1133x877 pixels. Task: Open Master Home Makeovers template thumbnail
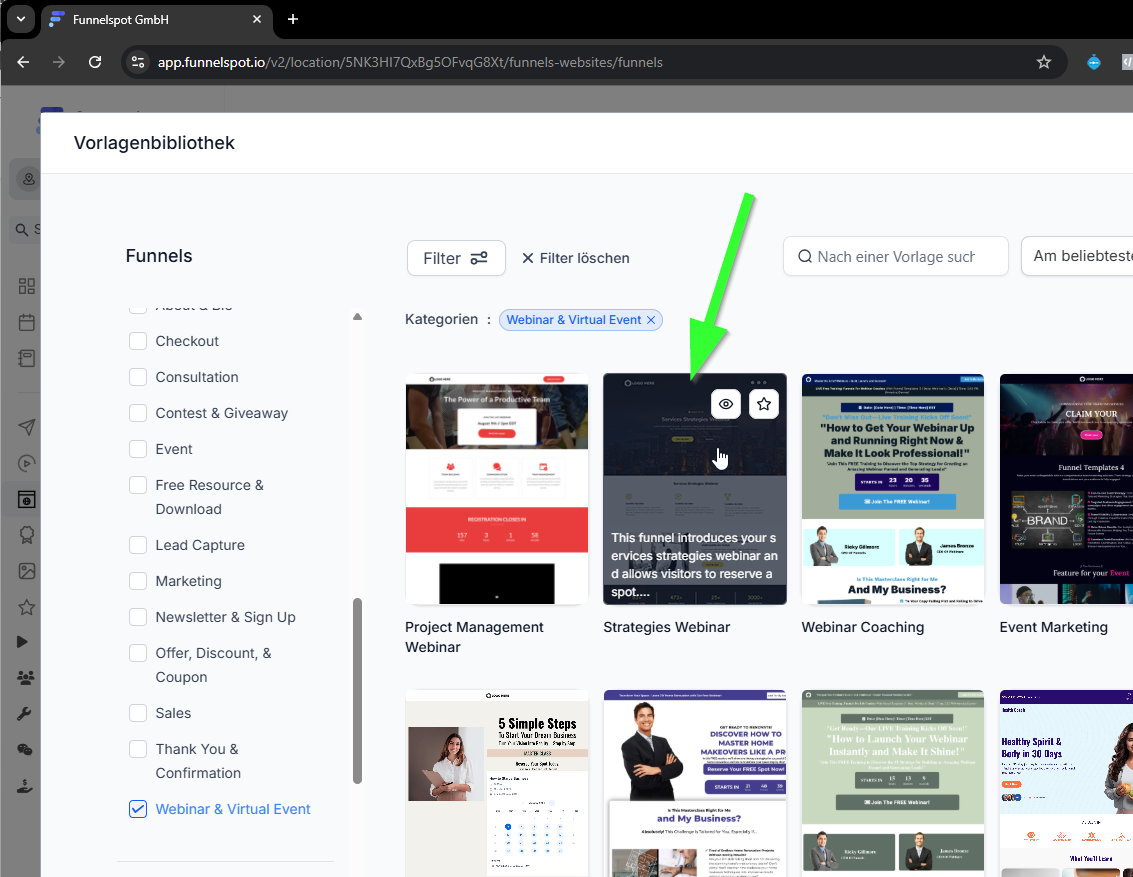pyautogui.click(x=694, y=783)
